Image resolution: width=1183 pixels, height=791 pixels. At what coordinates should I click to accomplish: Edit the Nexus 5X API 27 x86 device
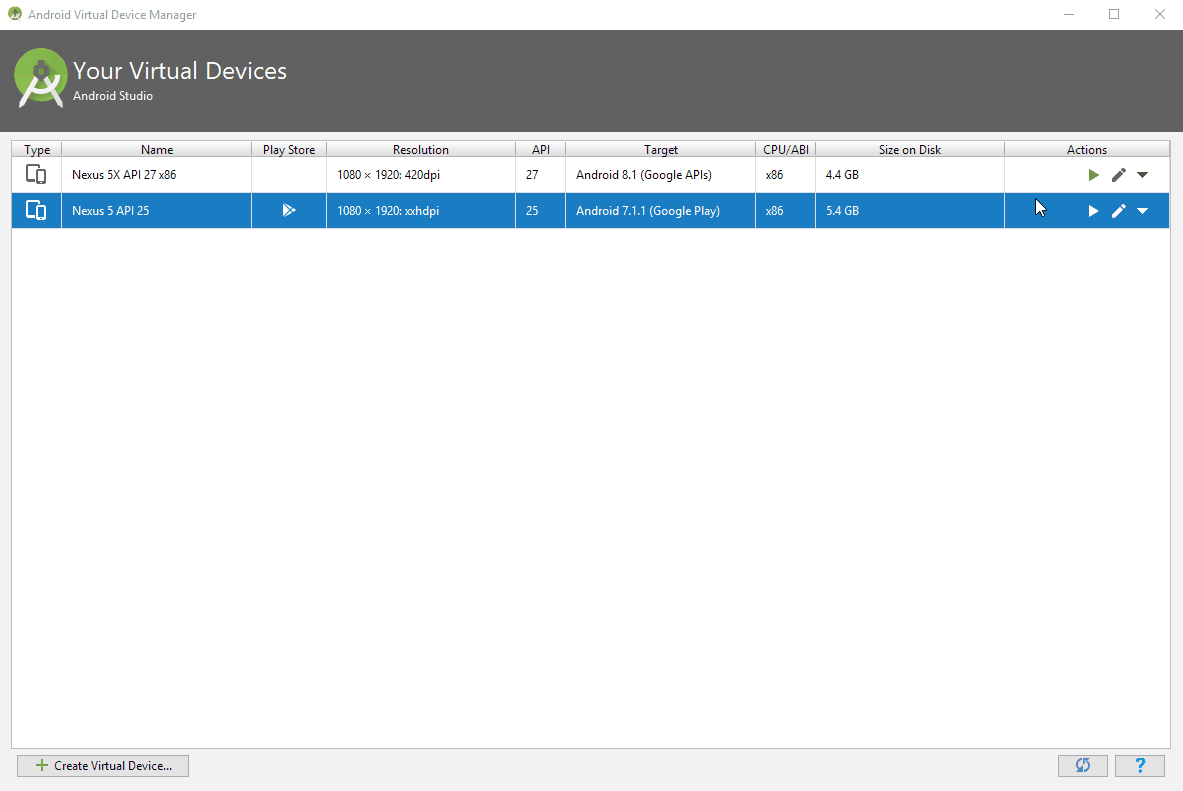(1118, 175)
